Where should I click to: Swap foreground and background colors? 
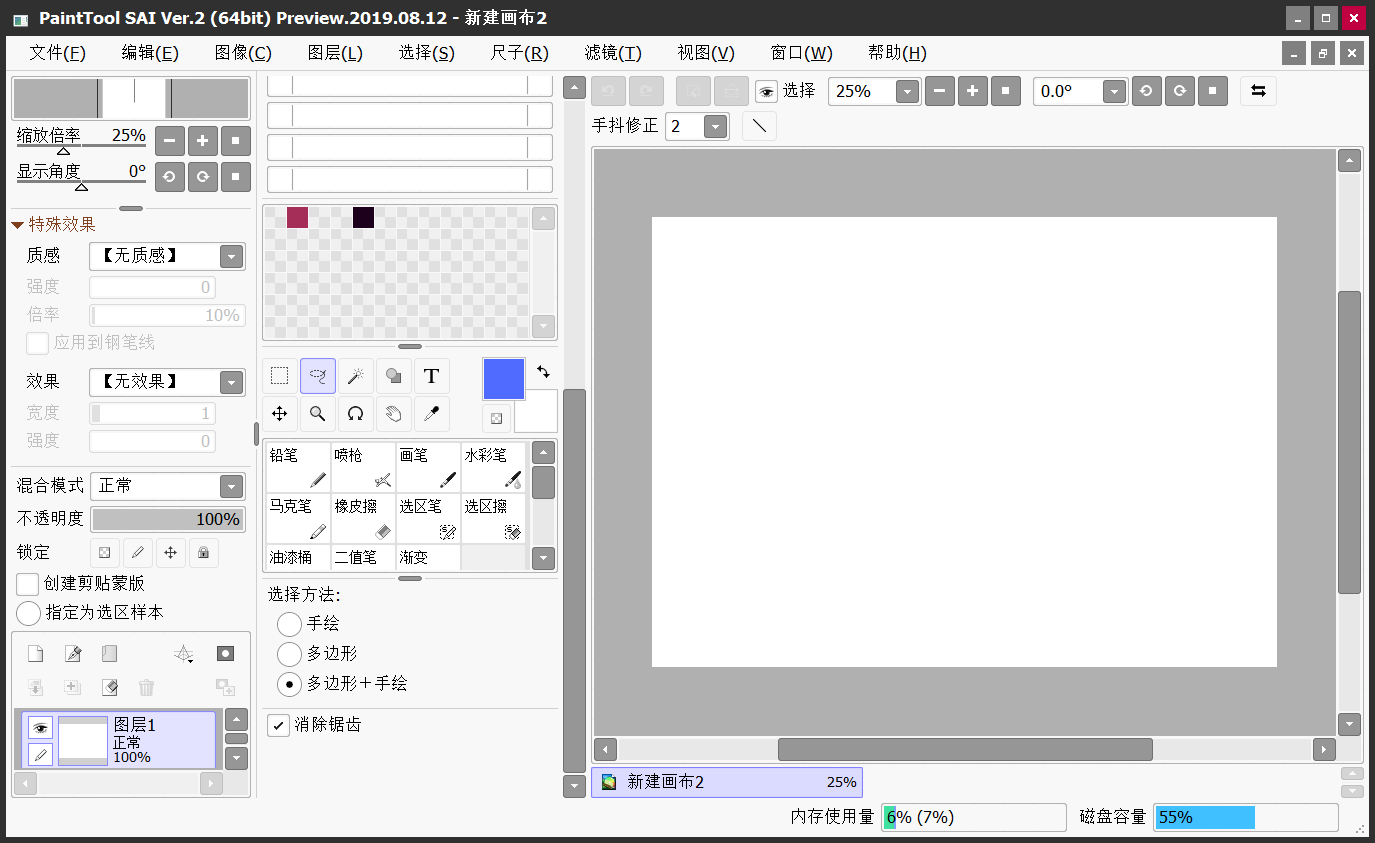coord(543,371)
